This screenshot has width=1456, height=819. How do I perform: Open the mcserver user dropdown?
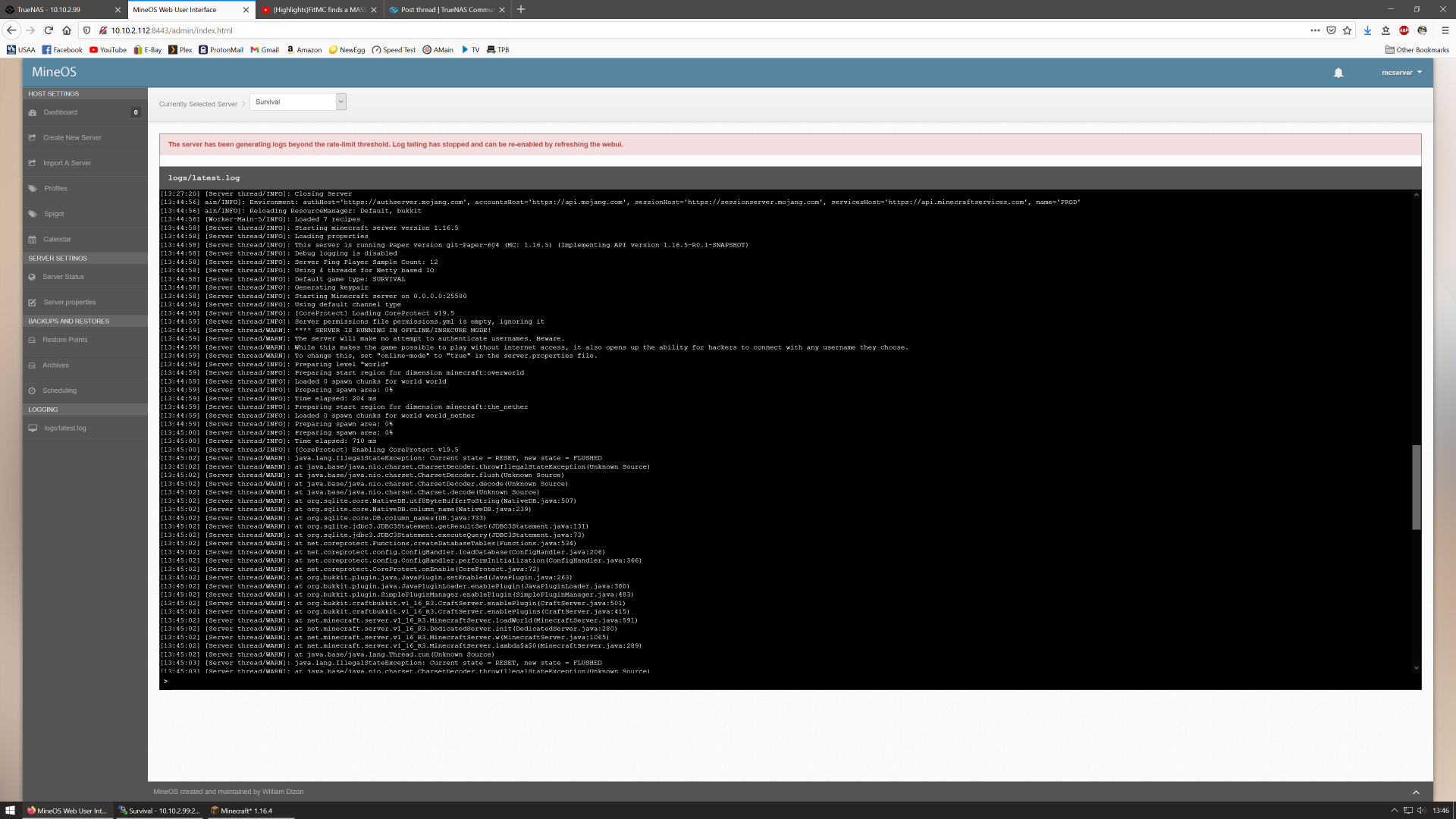1401,73
